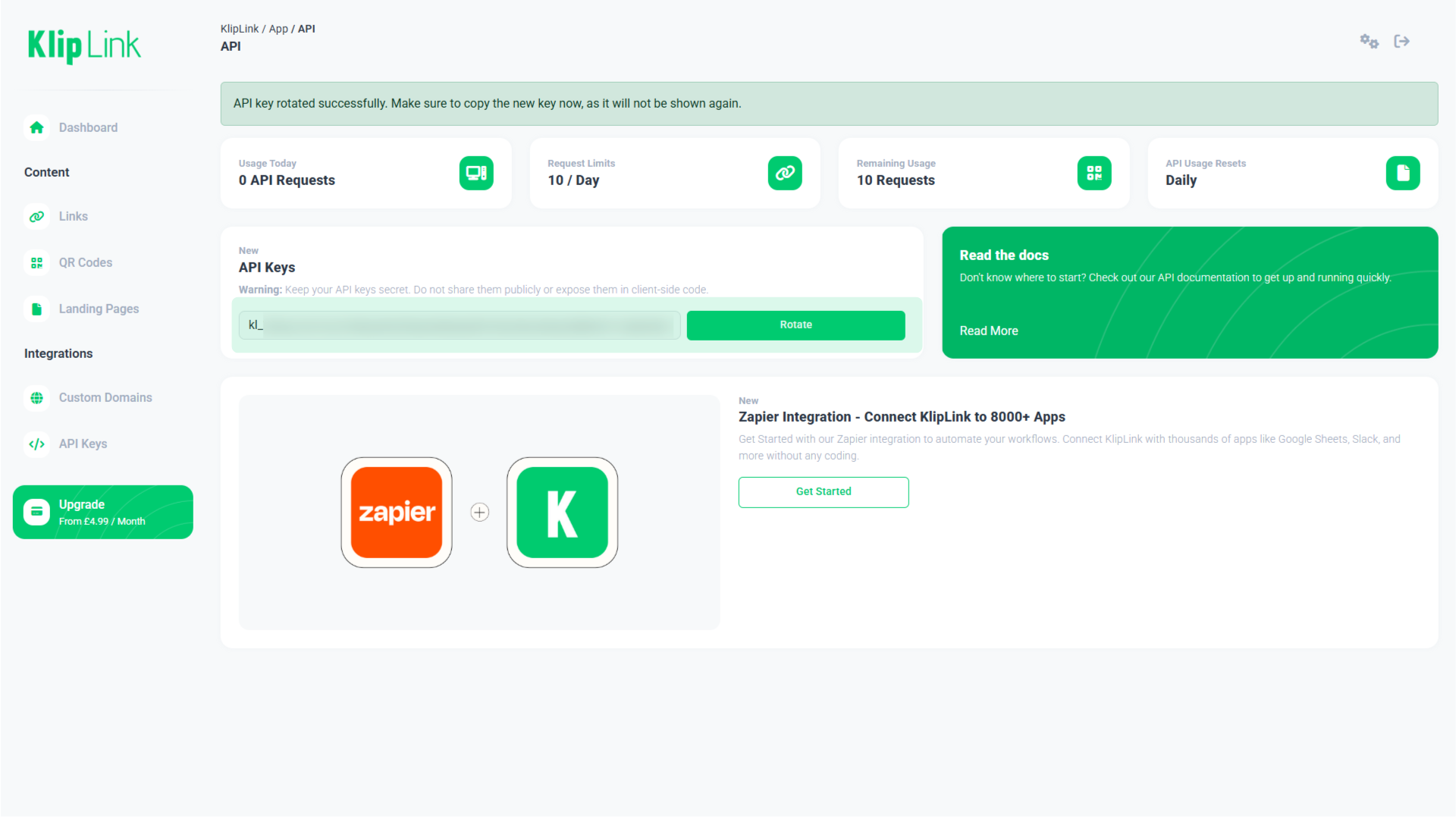Select the masked API key input field

(x=459, y=325)
